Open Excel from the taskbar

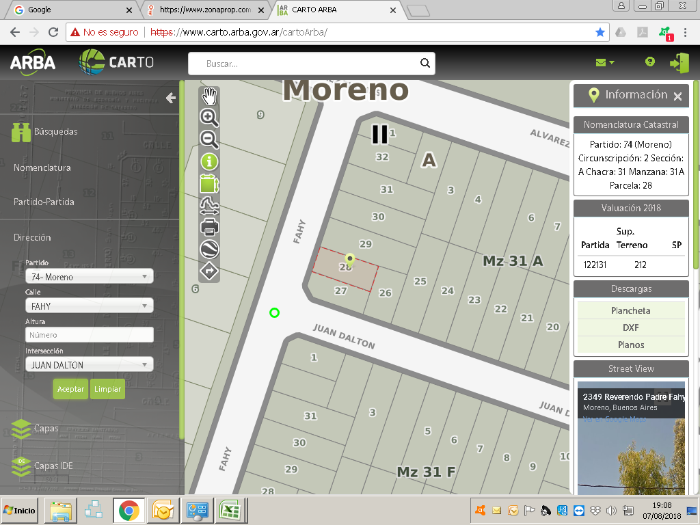[x=230, y=510]
